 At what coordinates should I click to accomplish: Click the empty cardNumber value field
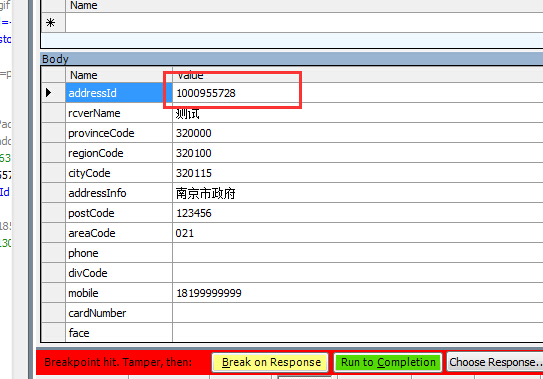point(358,313)
